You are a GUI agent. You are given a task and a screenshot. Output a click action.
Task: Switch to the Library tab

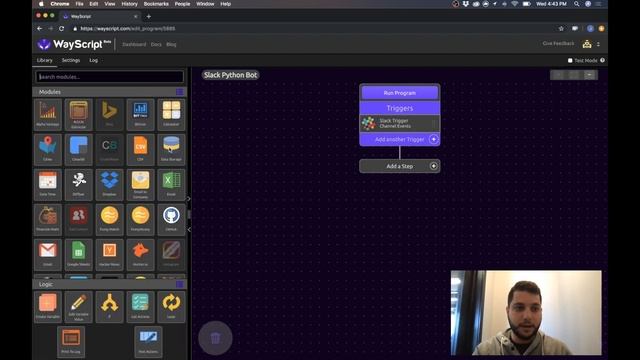[44, 60]
